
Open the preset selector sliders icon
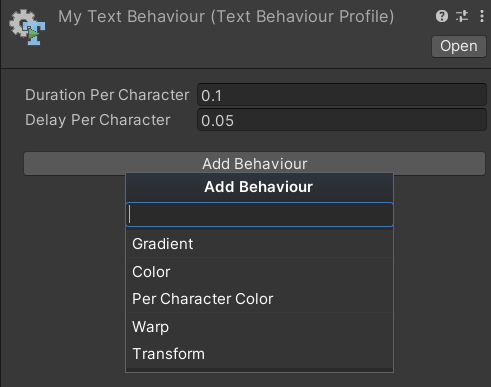point(462,16)
